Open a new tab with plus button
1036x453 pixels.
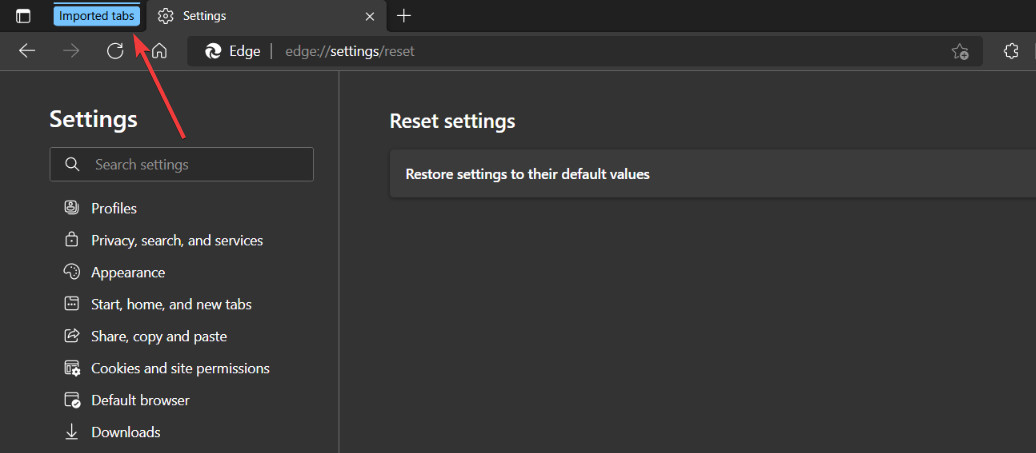tap(404, 16)
